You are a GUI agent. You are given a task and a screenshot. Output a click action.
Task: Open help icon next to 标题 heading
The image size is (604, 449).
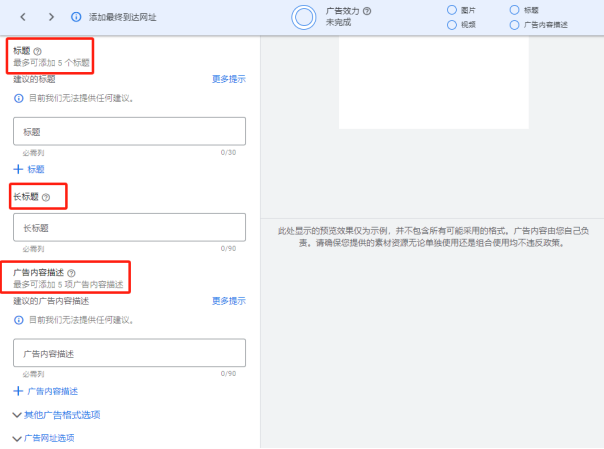click(37, 51)
